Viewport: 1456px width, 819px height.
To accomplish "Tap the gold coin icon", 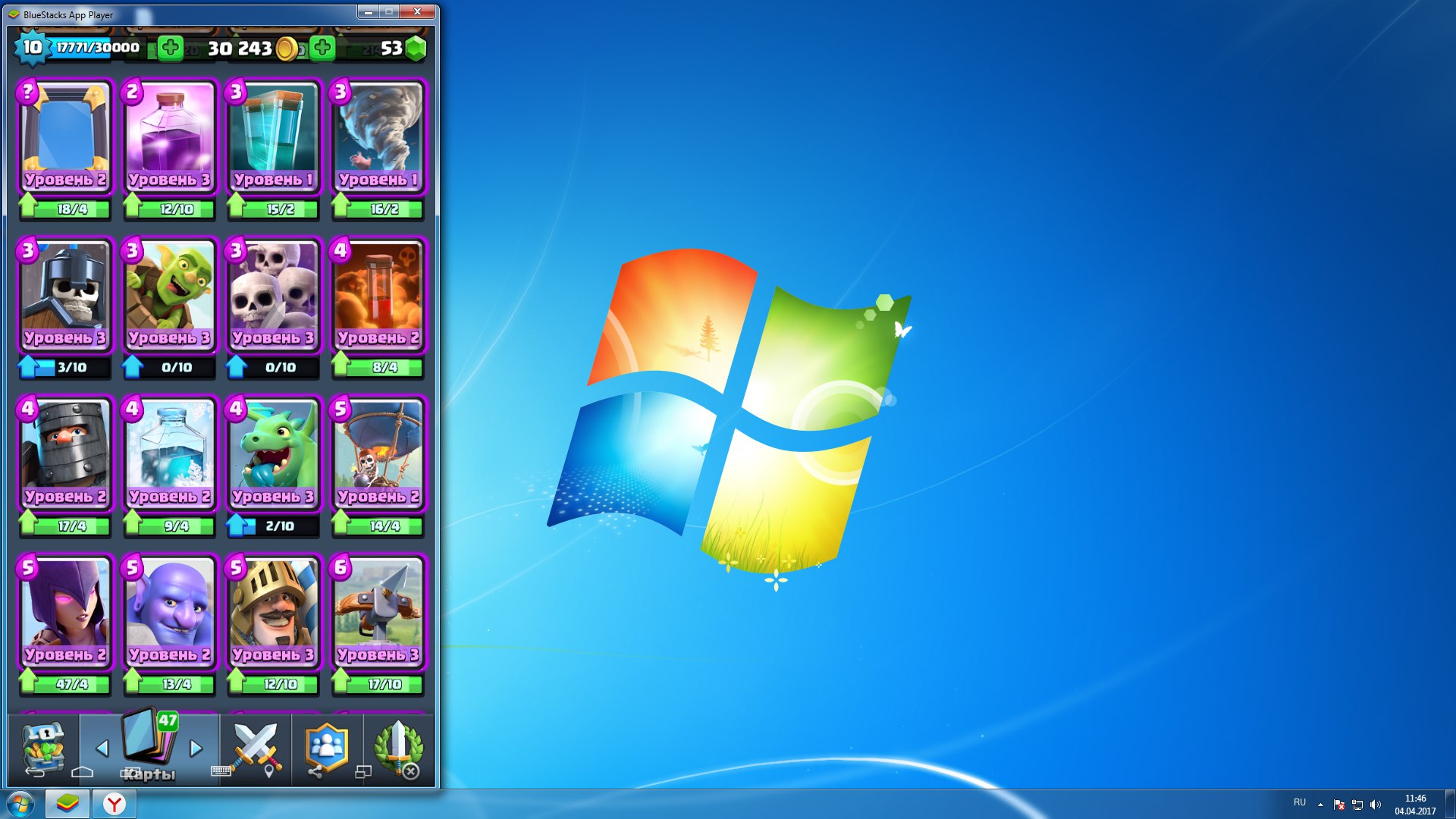I will 287,49.
